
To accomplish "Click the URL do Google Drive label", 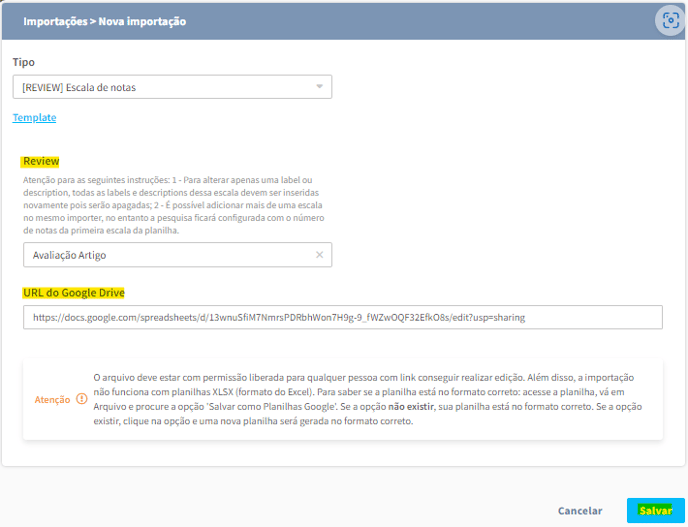I will tap(74, 293).
